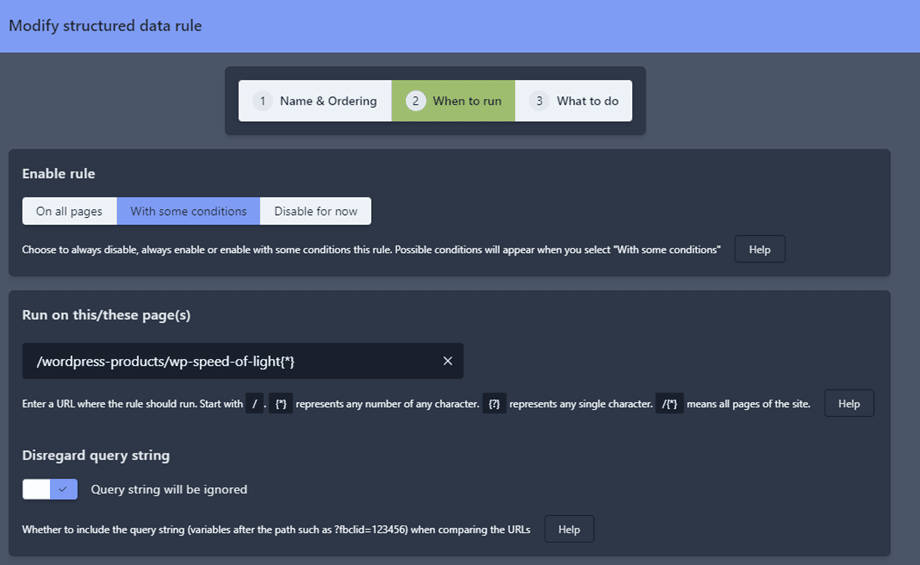The height and width of the screenshot is (565, 920).
Task: Click the step 3 number badge
Action: coord(539,101)
